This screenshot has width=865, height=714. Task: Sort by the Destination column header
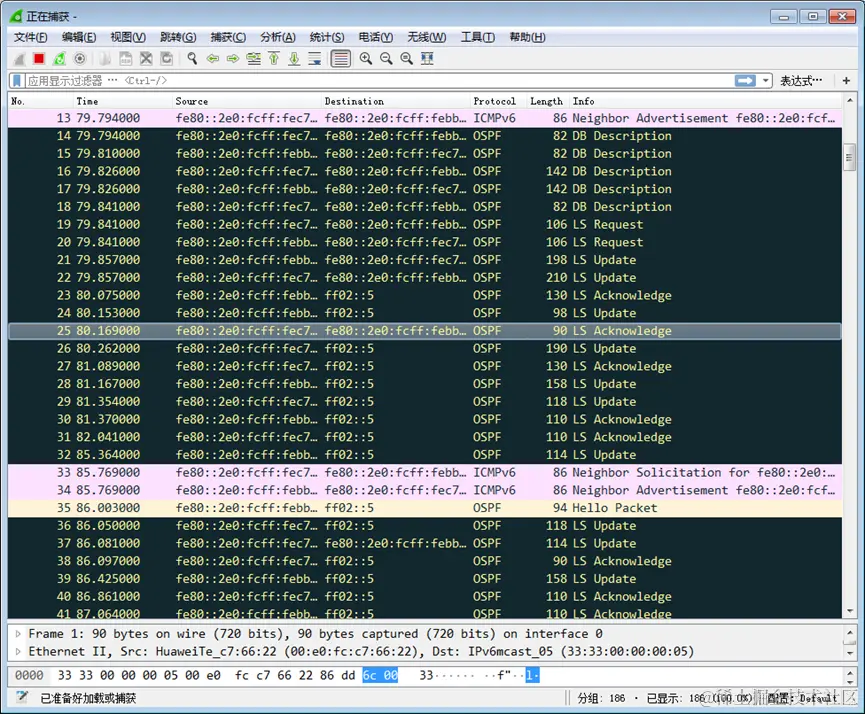tap(396, 101)
